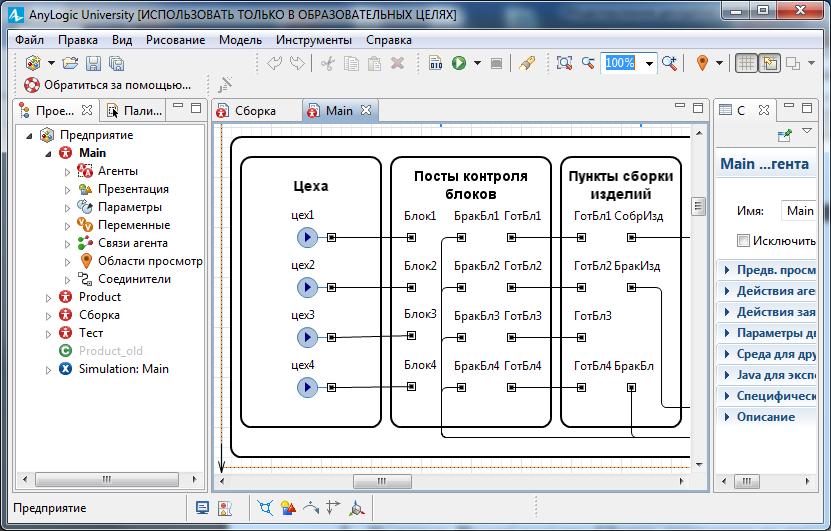Click the orange view area pin icon

[x=702, y=63]
